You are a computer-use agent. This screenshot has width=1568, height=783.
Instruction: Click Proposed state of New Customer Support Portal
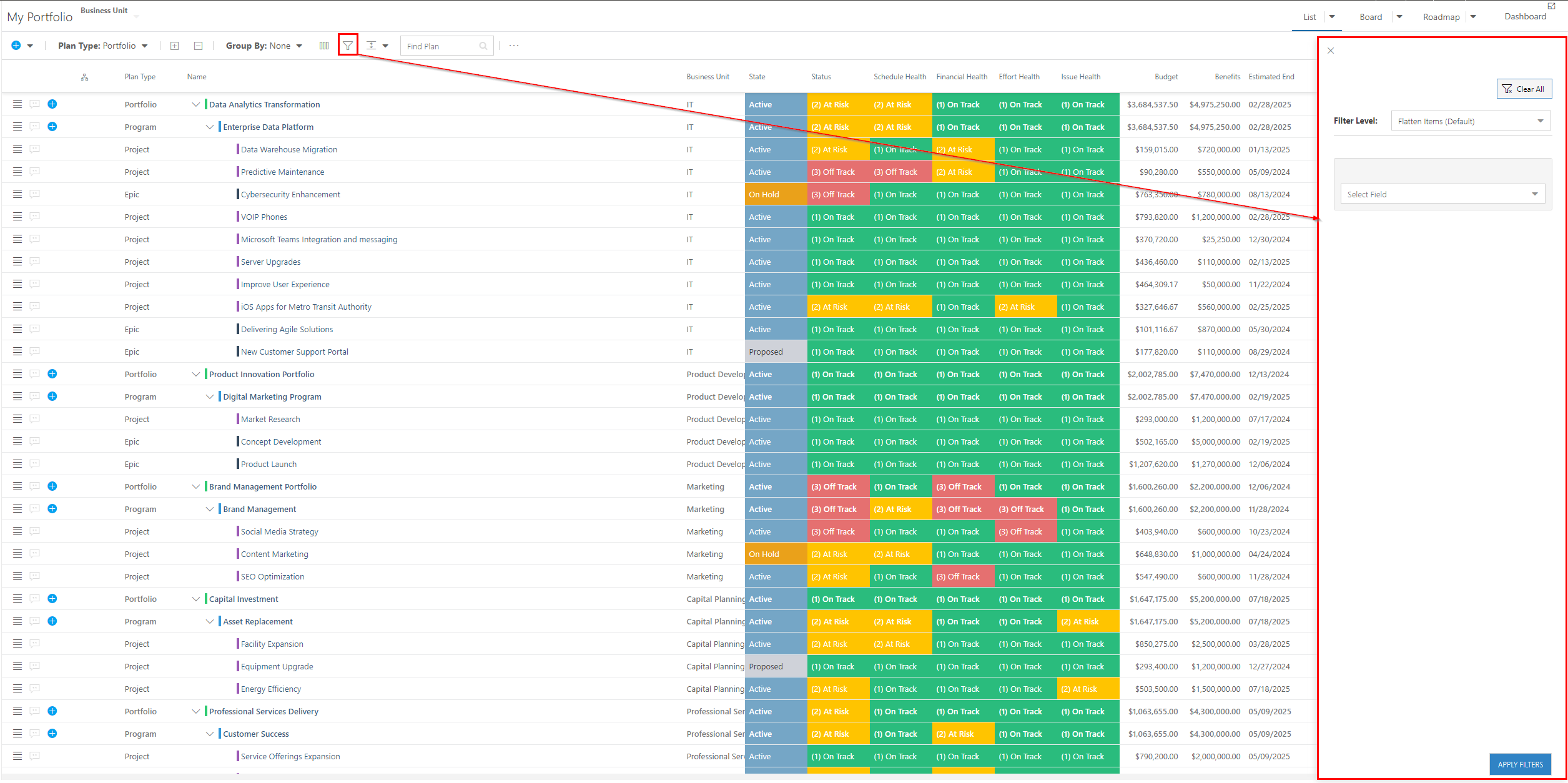click(x=776, y=352)
